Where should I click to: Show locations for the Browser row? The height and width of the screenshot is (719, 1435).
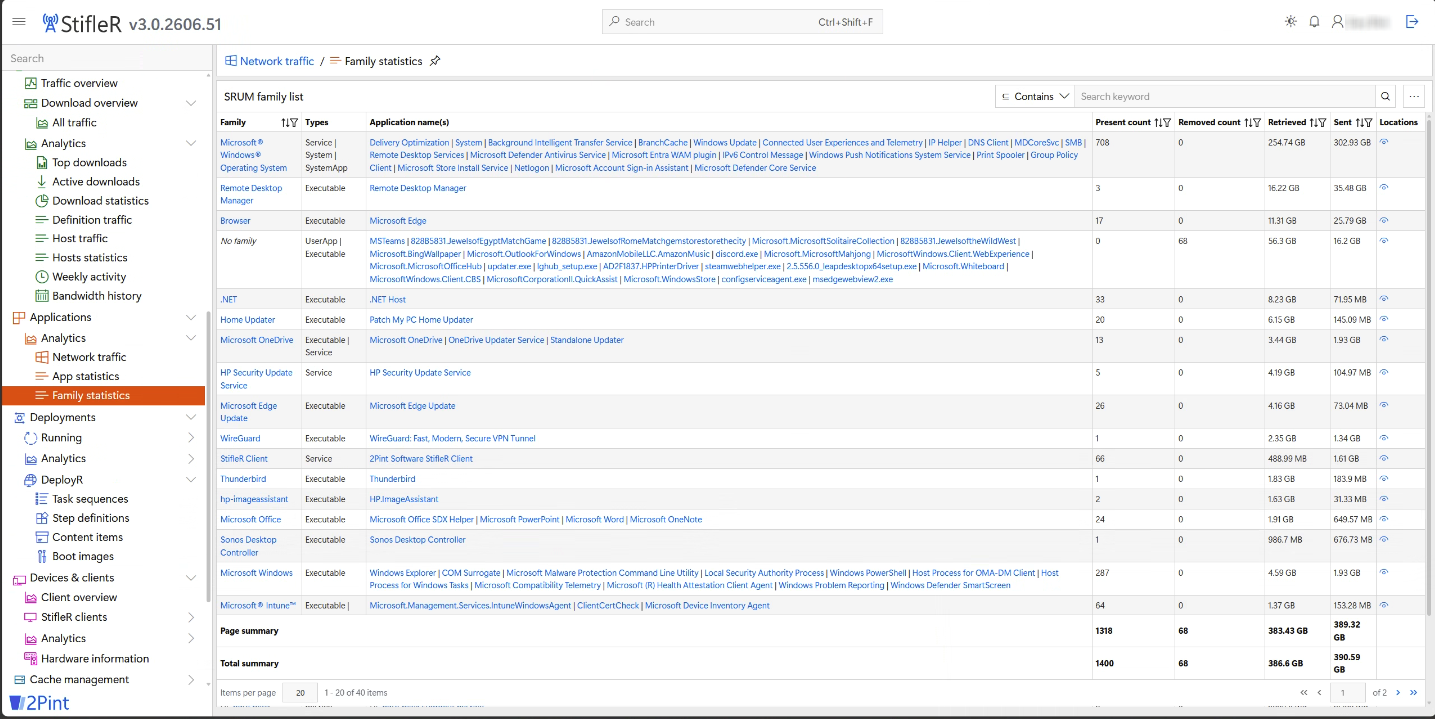coord(1384,220)
